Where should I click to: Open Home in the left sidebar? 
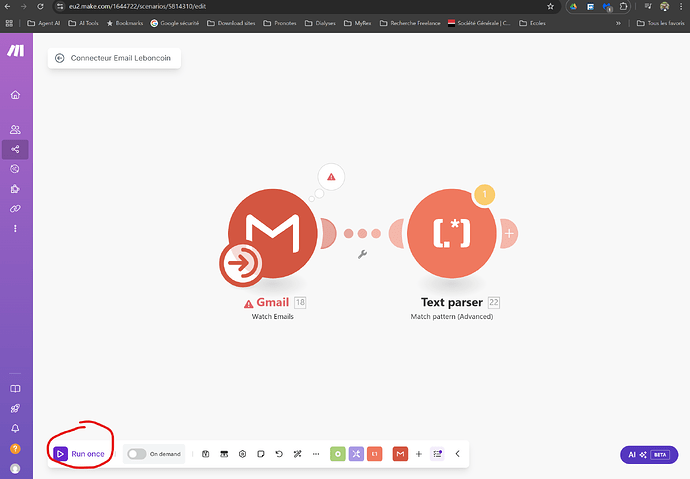(x=15, y=95)
